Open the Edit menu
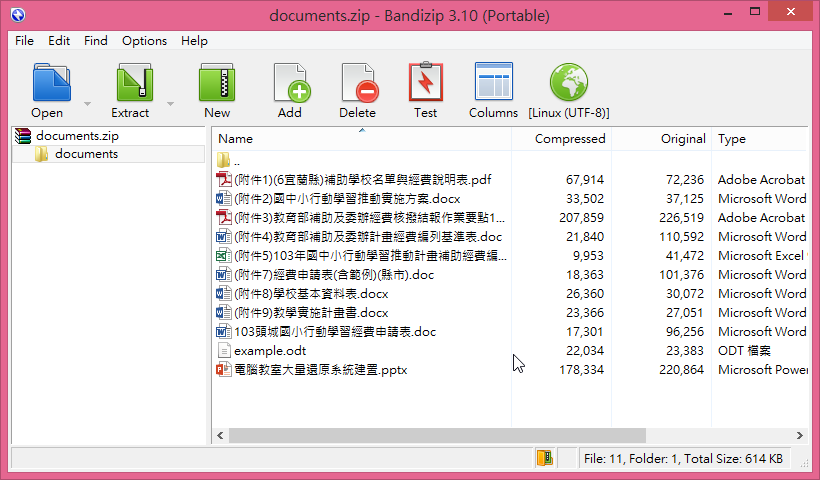Screen dimensions: 820x480 59,41
